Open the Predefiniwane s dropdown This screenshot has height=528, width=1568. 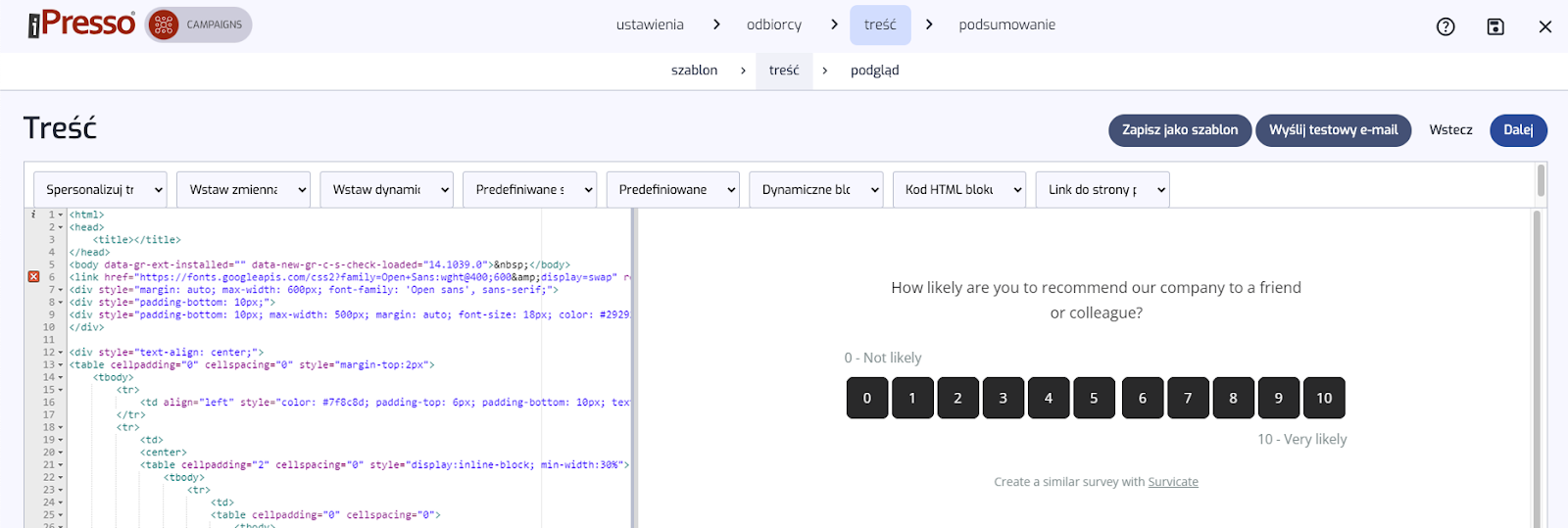click(x=529, y=189)
